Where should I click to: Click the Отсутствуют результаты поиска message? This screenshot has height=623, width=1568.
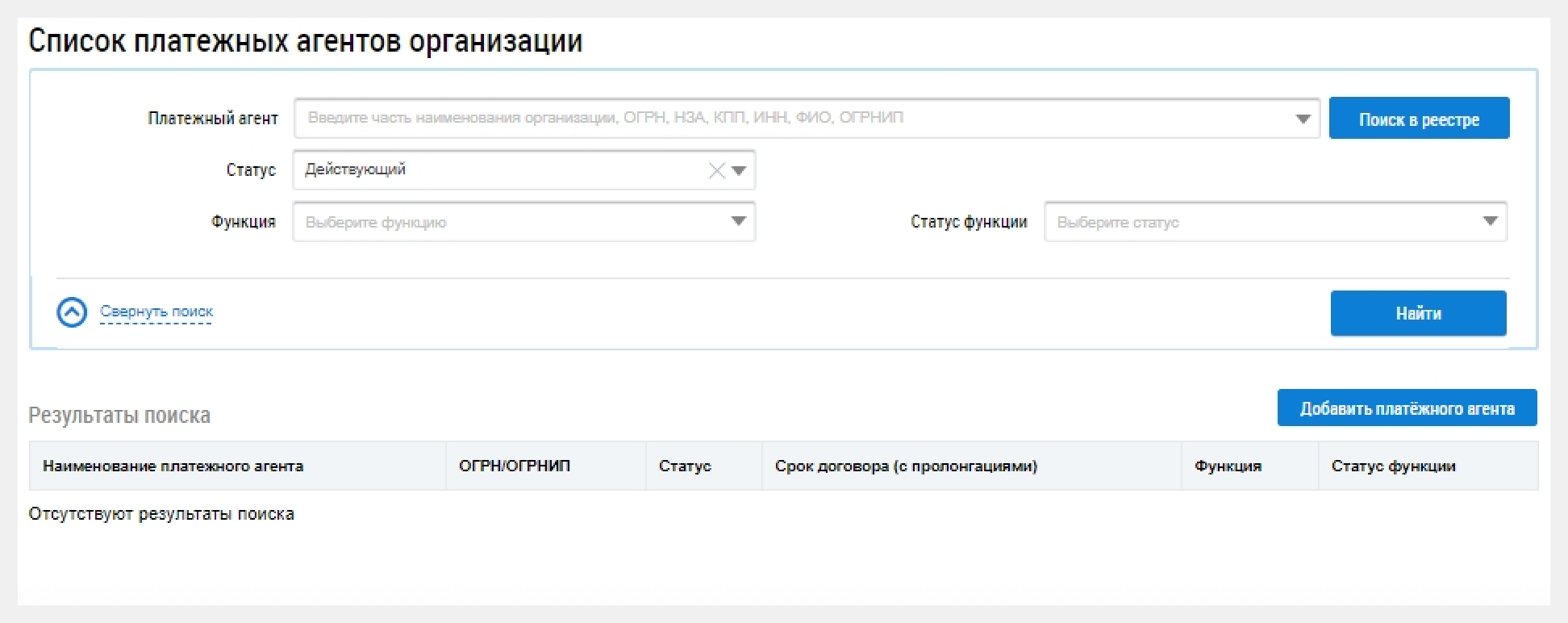(x=161, y=514)
